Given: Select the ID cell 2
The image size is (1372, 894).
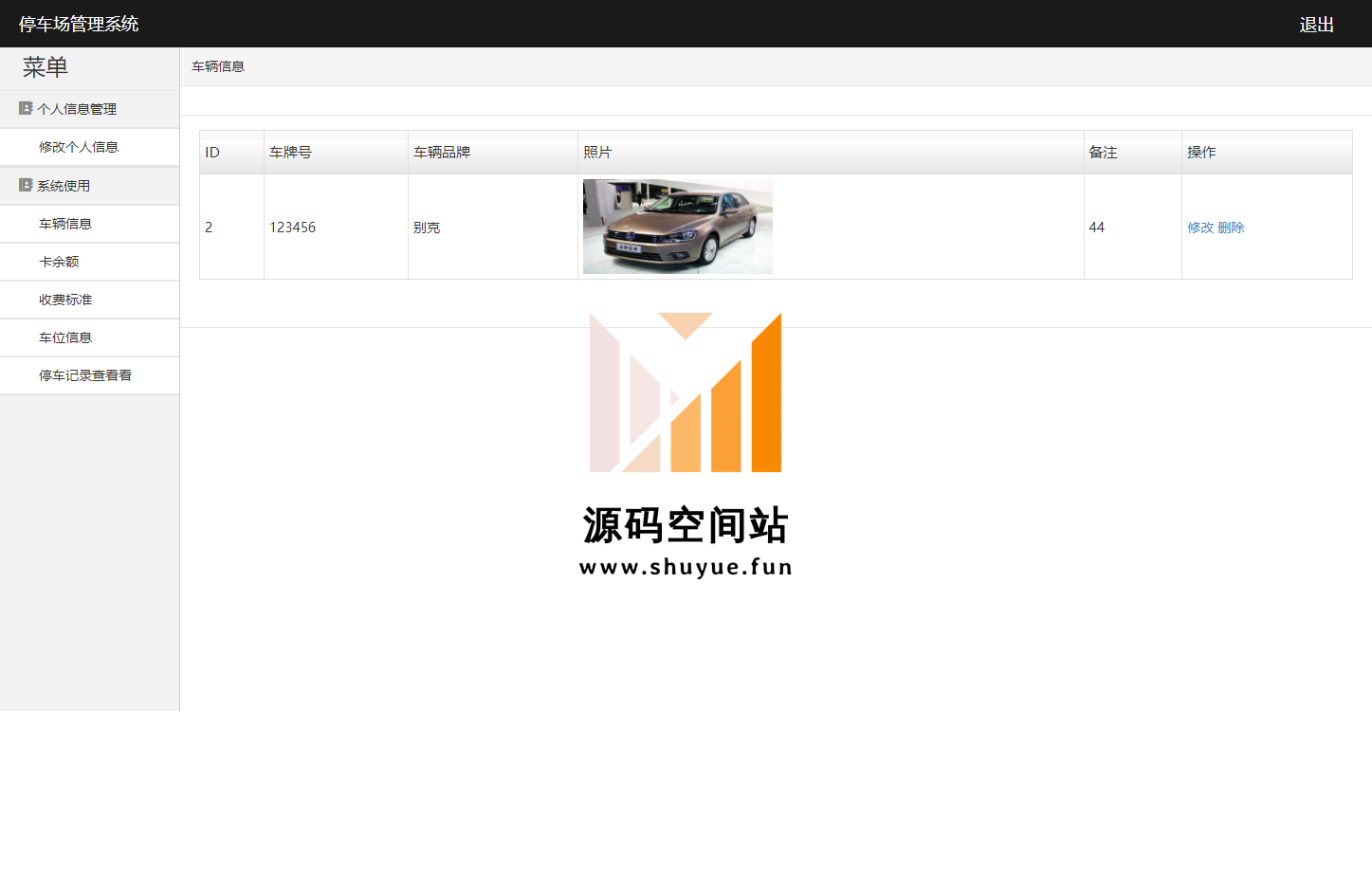Looking at the screenshot, I should click(231, 227).
